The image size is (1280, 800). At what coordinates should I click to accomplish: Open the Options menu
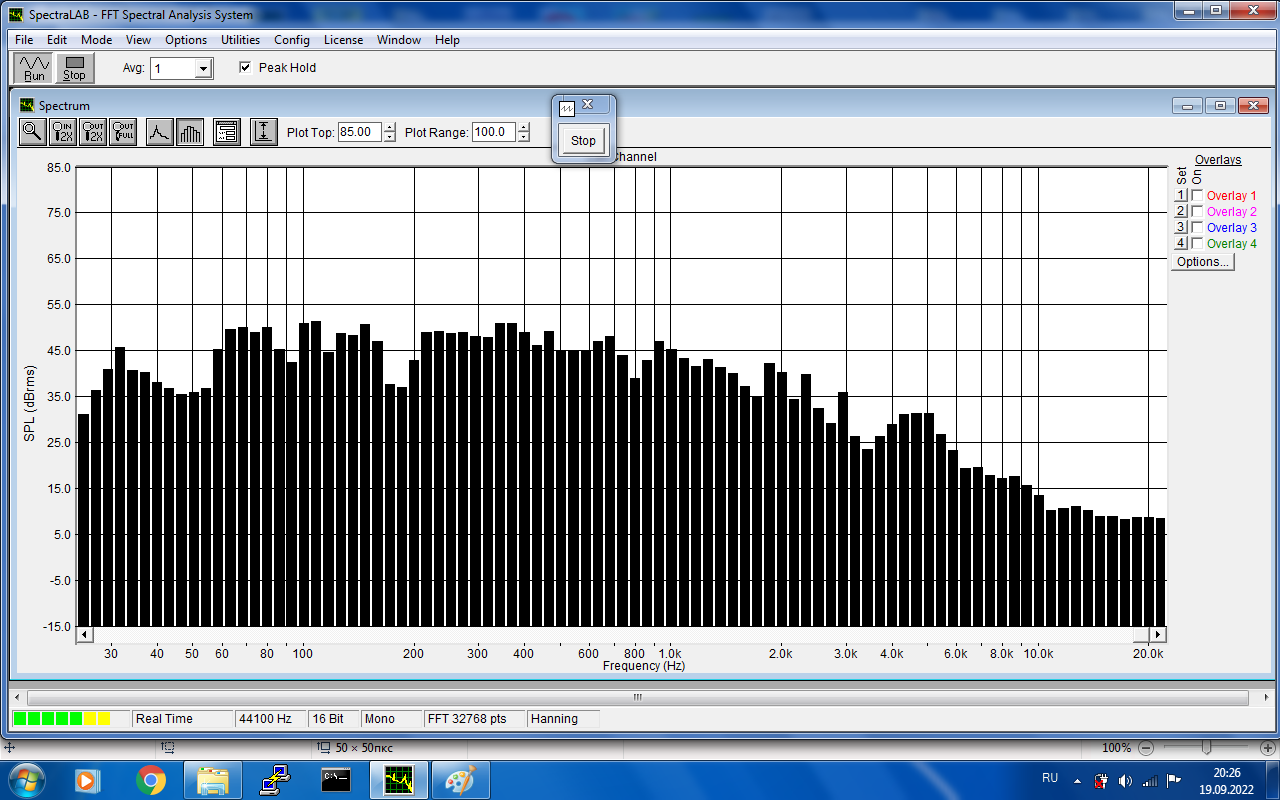[186, 40]
